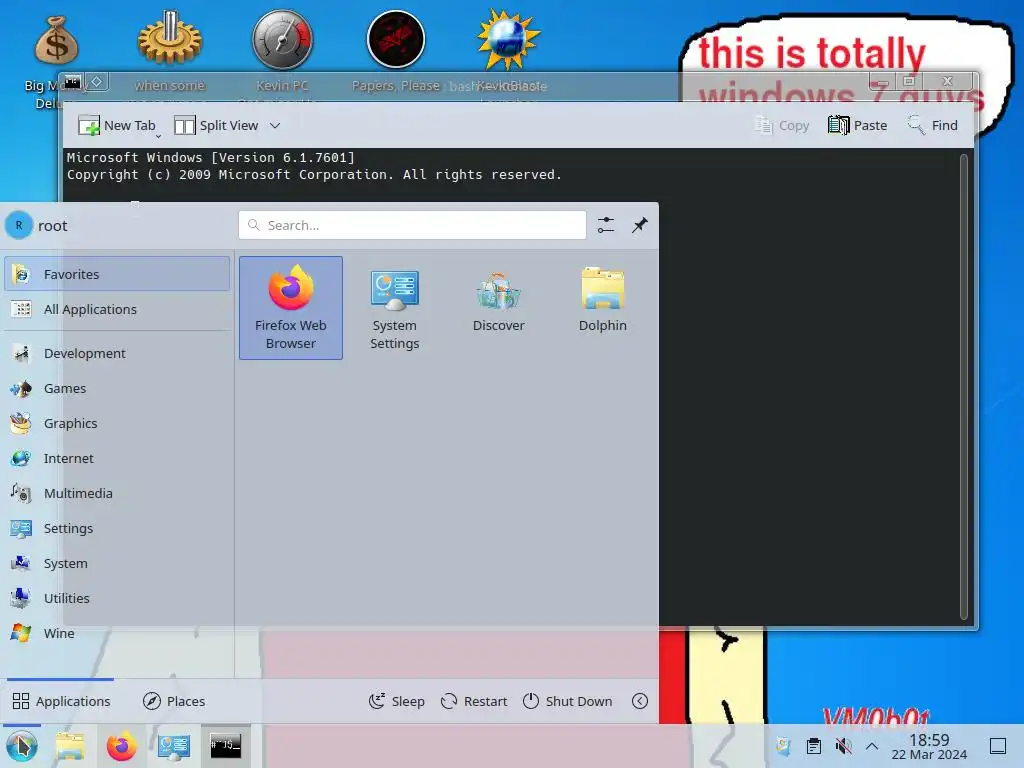Click the root user avatar
The image size is (1024, 768).
pyautogui.click(x=19, y=225)
